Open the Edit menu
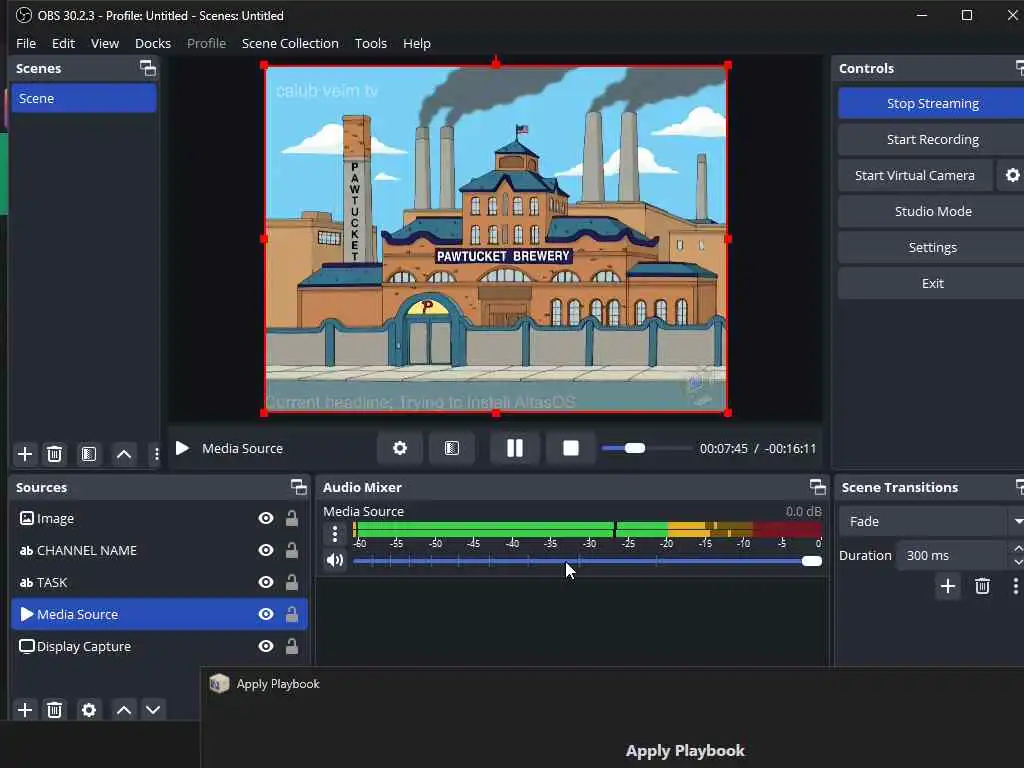The height and width of the screenshot is (768, 1024). pyautogui.click(x=63, y=43)
